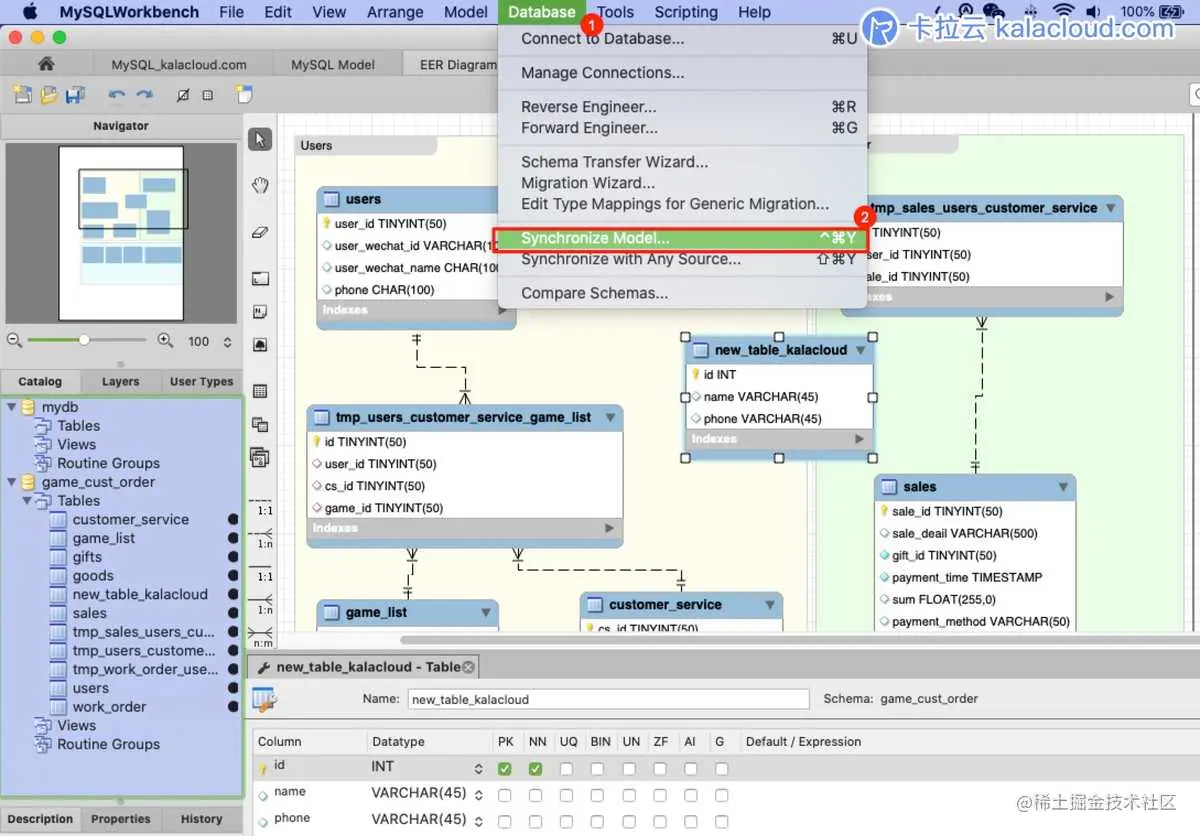Select the place image tool
The width and height of the screenshot is (1200, 836).
(x=260, y=345)
